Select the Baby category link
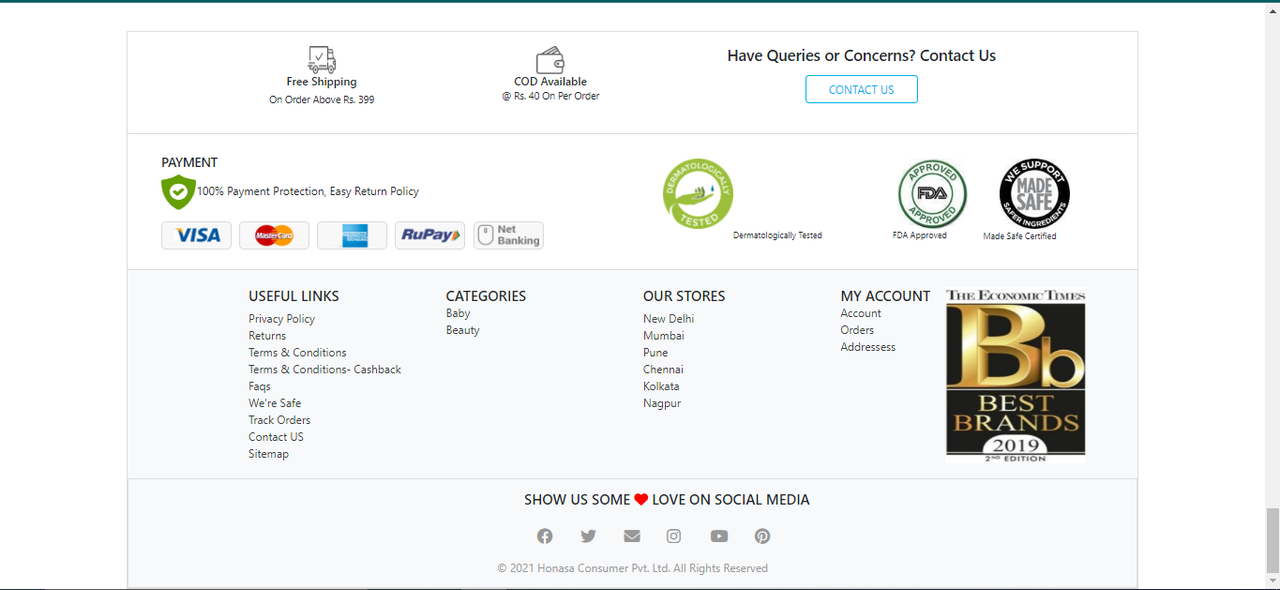This screenshot has width=1280, height=590. (x=458, y=313)
